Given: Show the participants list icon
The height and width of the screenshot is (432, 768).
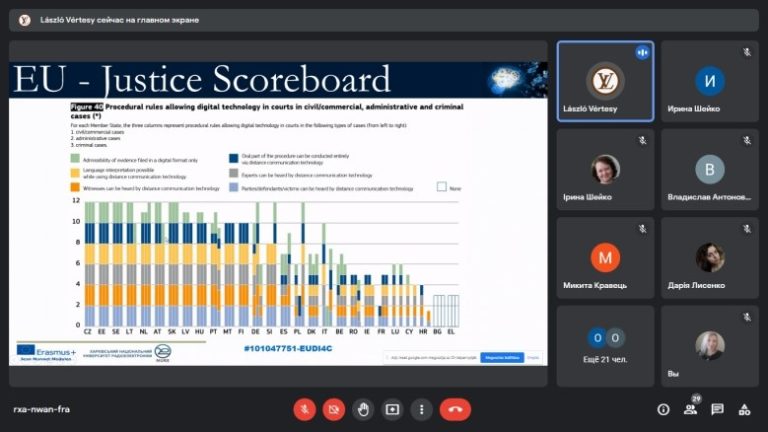Looking at the screenshot, I should point(690,410).
